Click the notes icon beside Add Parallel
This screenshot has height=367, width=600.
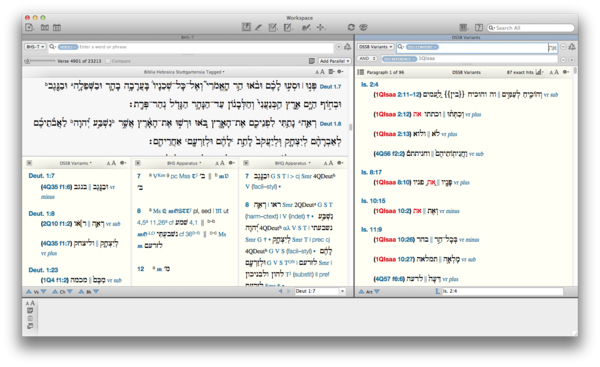pyautogui.click(x=311, y=61)
